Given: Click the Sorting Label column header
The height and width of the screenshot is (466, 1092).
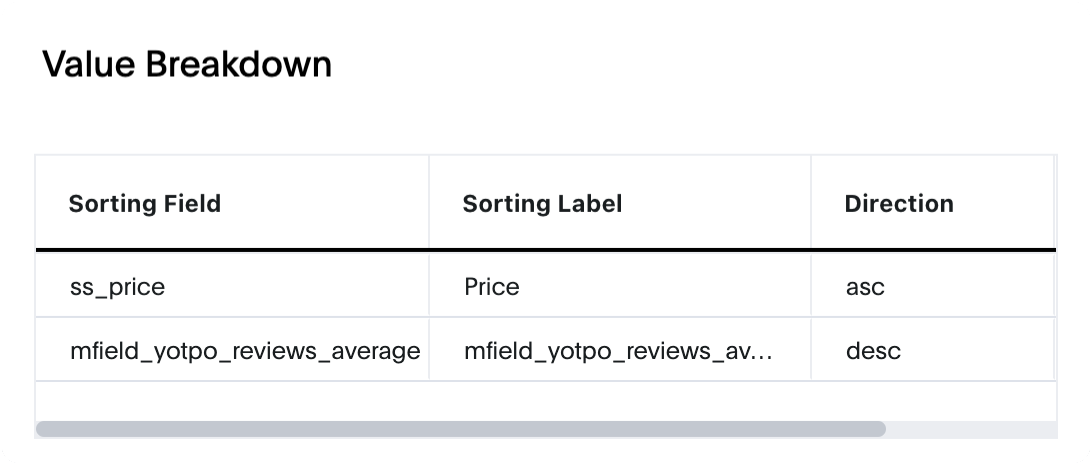Looking at the screenshot, I should click(x=620, y=203).
